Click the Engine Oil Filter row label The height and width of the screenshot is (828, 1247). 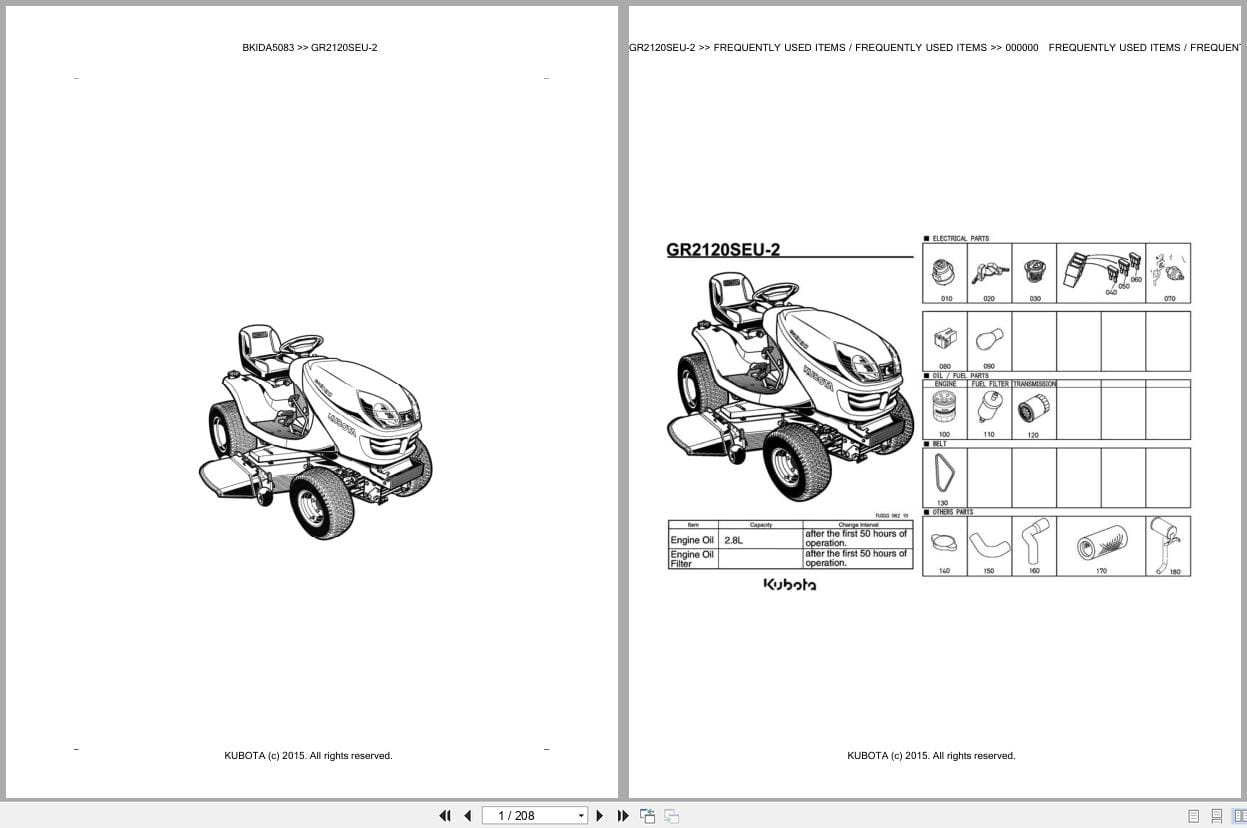692,559
